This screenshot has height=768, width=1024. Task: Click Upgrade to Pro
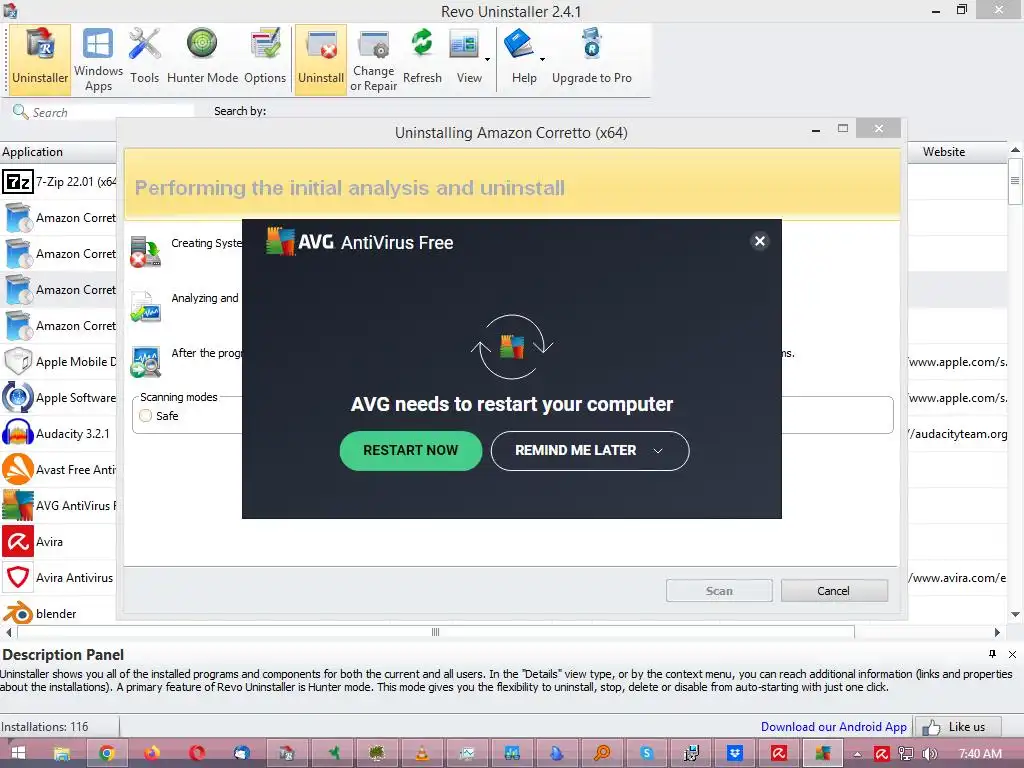pos(592,59)
